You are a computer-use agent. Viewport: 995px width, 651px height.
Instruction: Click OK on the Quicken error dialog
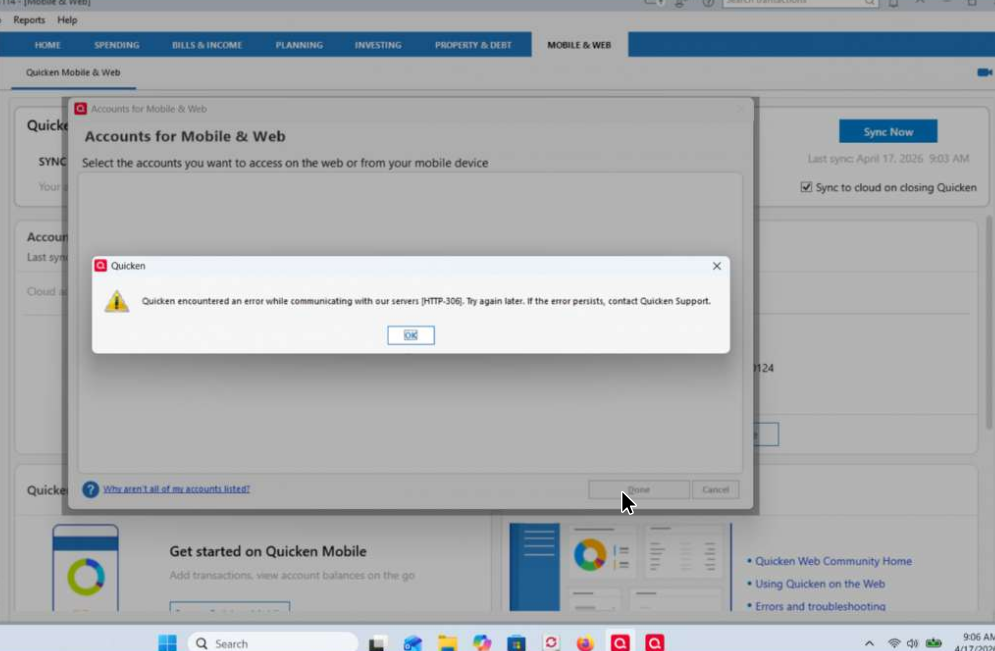411,335
